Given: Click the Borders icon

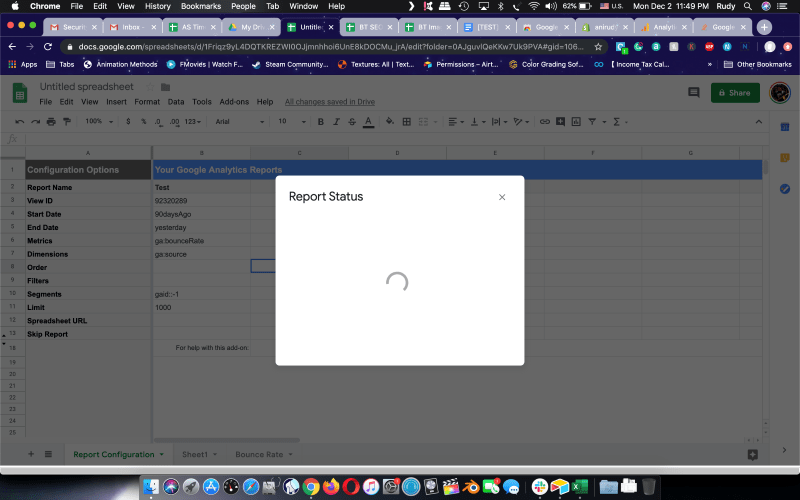Looking at the screenshot, I should (407, 121).
